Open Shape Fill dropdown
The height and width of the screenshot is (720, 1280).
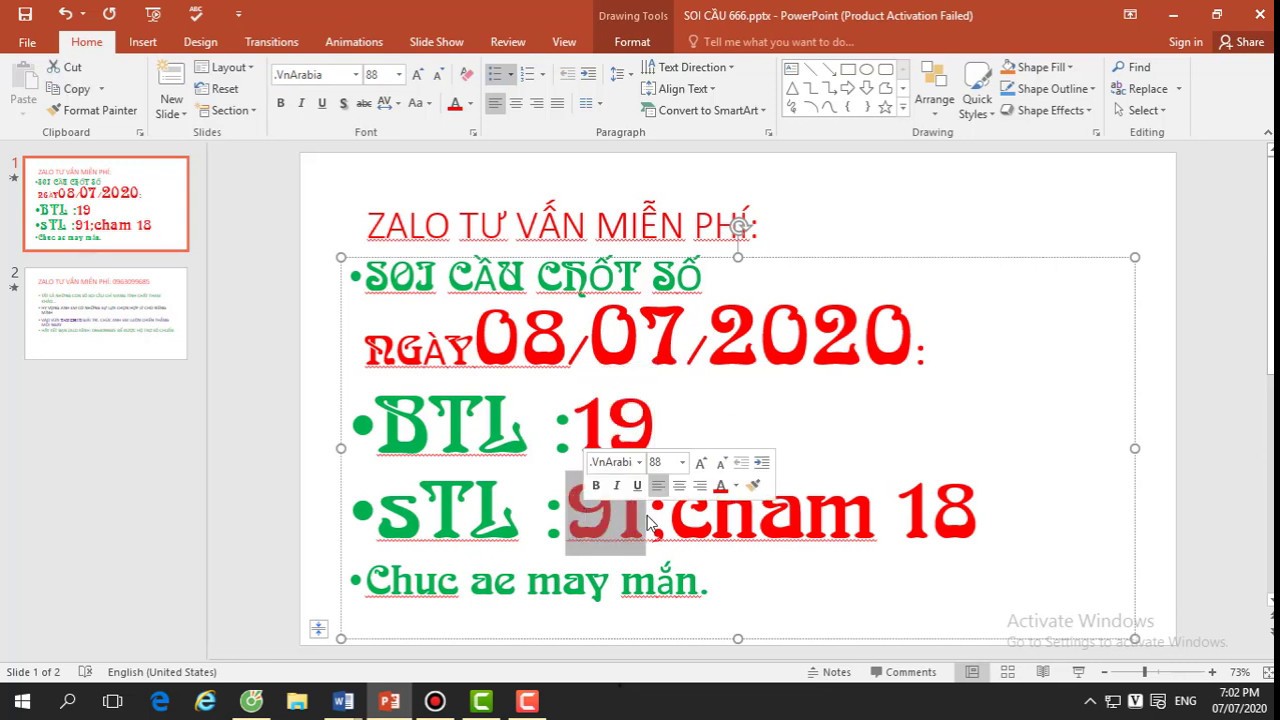click(1037, 67)
